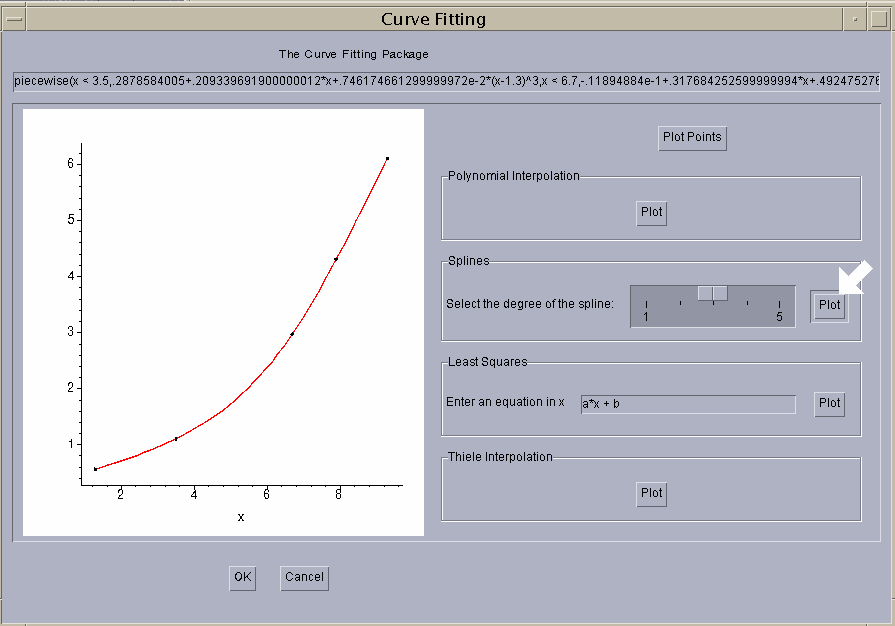This screenshot has width=895, height=626.
Task: Minimize the Curve Fitting window
Action: (855, 19)
